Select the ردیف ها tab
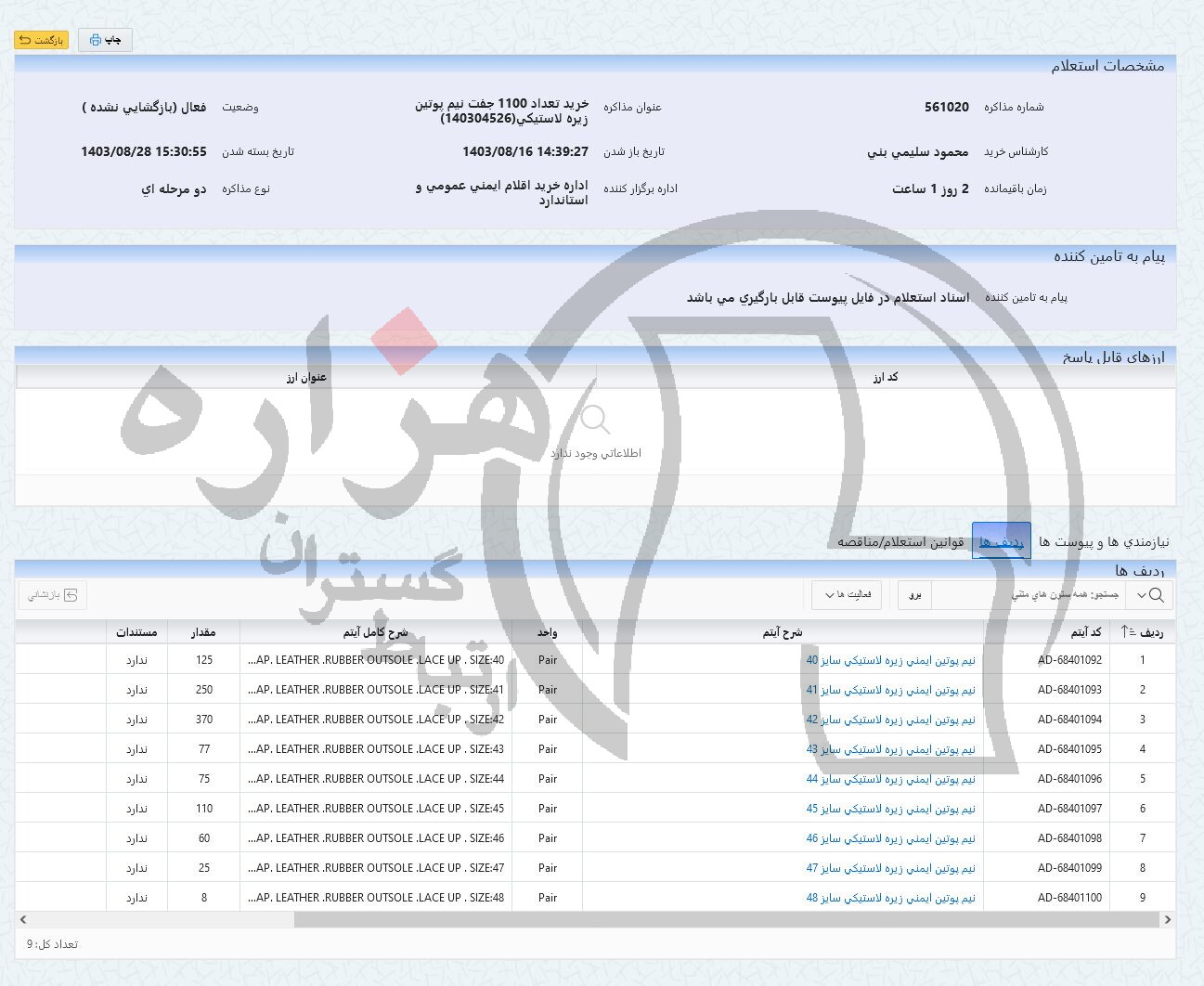Viewport: 1204px width, 986px height. coord(1001,541)
